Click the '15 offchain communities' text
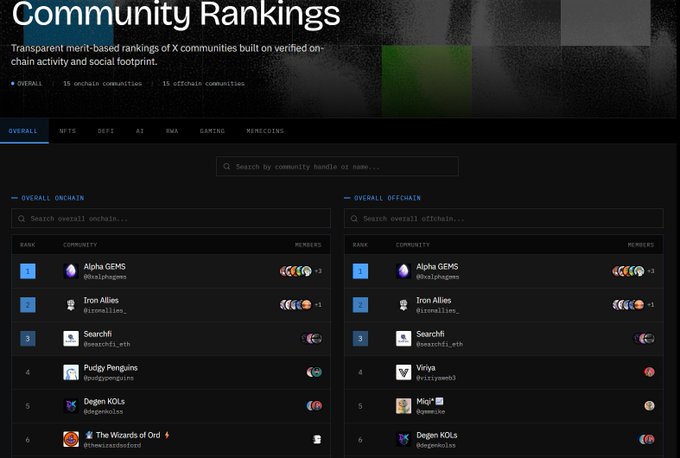The image size is (680, 458). click(x=203, y=83)
